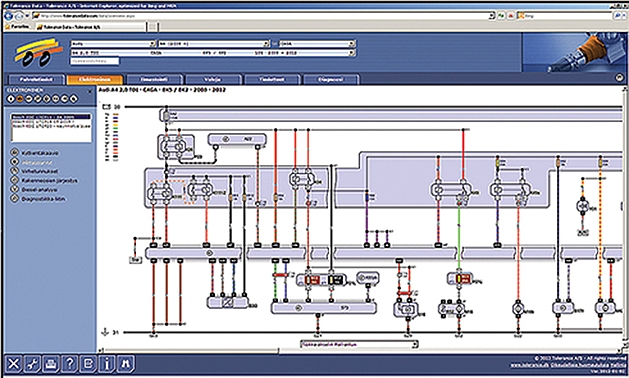Click the info 'i' icon in bottom toolbar
Image resolution: width=629 pixels, height=378 pixels.
(107, 364)
